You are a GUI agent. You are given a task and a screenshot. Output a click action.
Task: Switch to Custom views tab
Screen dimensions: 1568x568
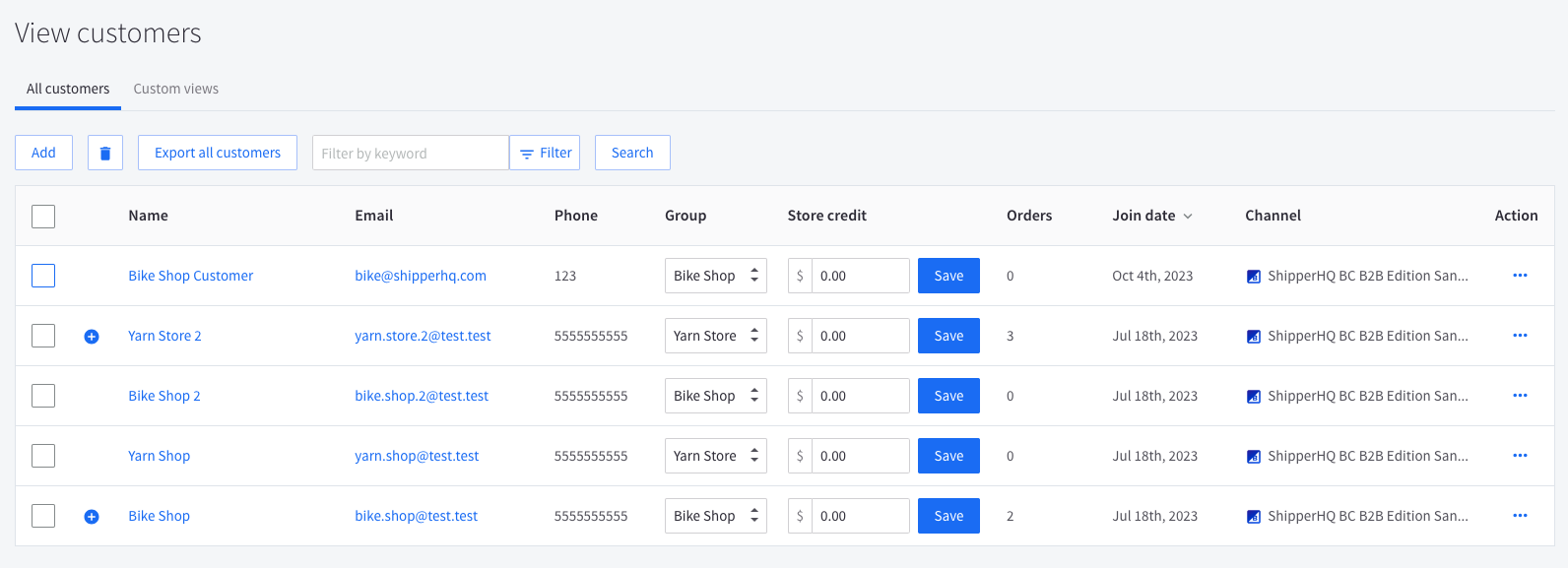(x=176, y=89)
